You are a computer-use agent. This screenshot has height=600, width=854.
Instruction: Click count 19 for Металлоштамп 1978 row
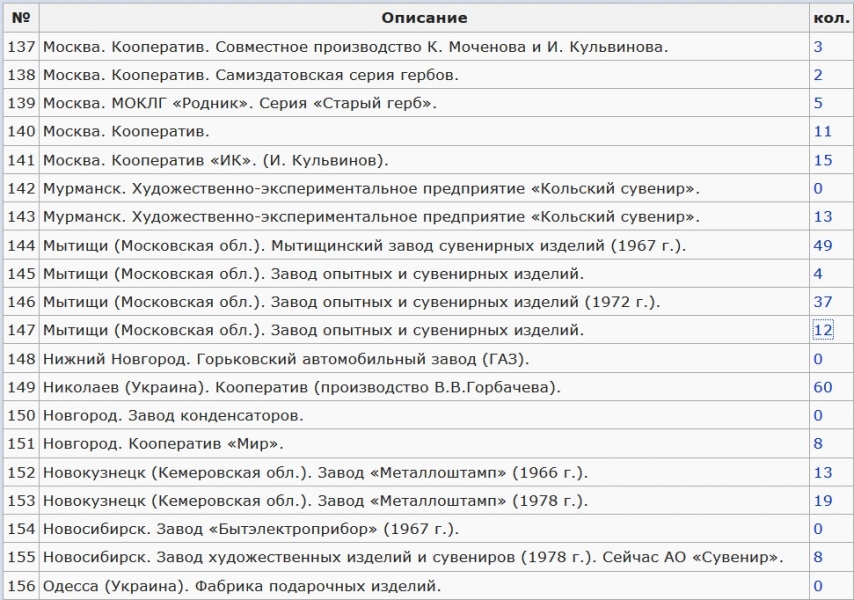822,501
